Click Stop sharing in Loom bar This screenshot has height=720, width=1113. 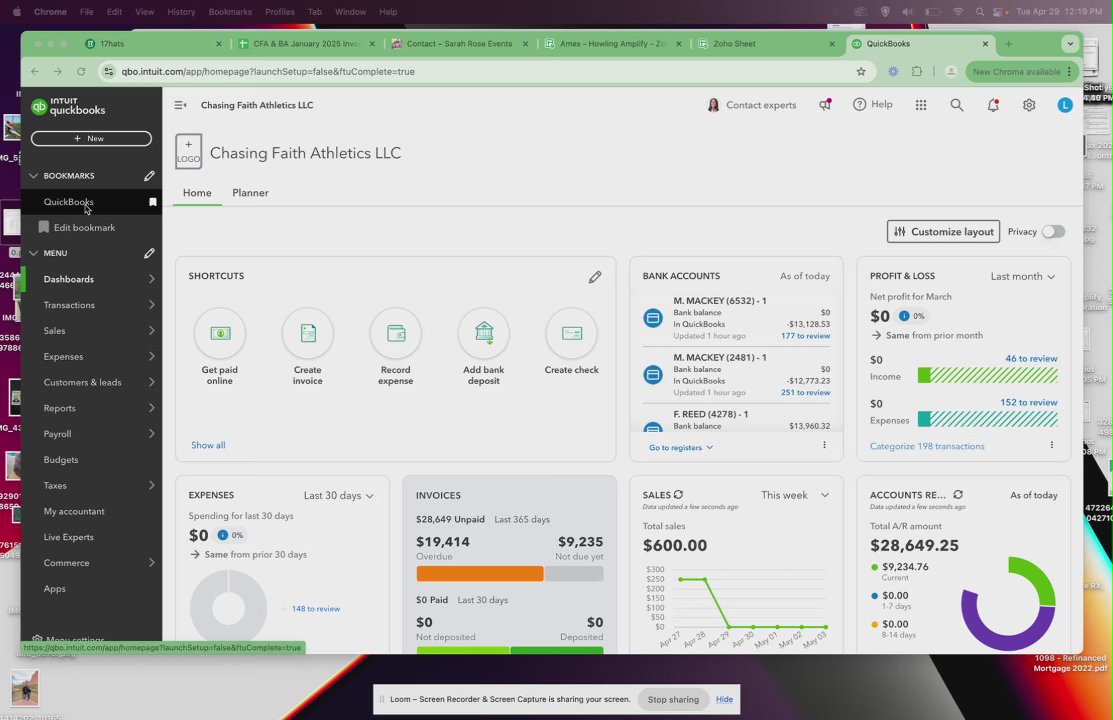(673, 699)
